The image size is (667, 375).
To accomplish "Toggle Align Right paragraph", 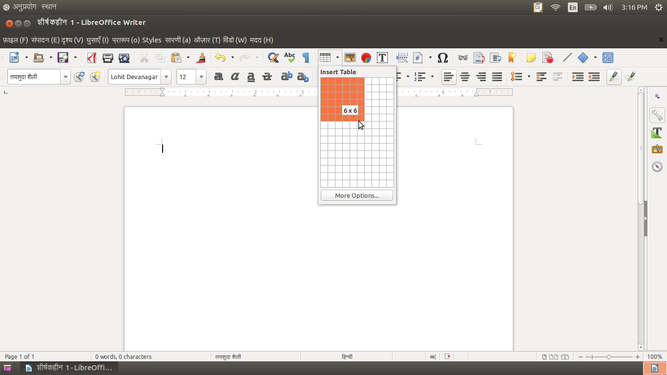I will coord(481,77).
